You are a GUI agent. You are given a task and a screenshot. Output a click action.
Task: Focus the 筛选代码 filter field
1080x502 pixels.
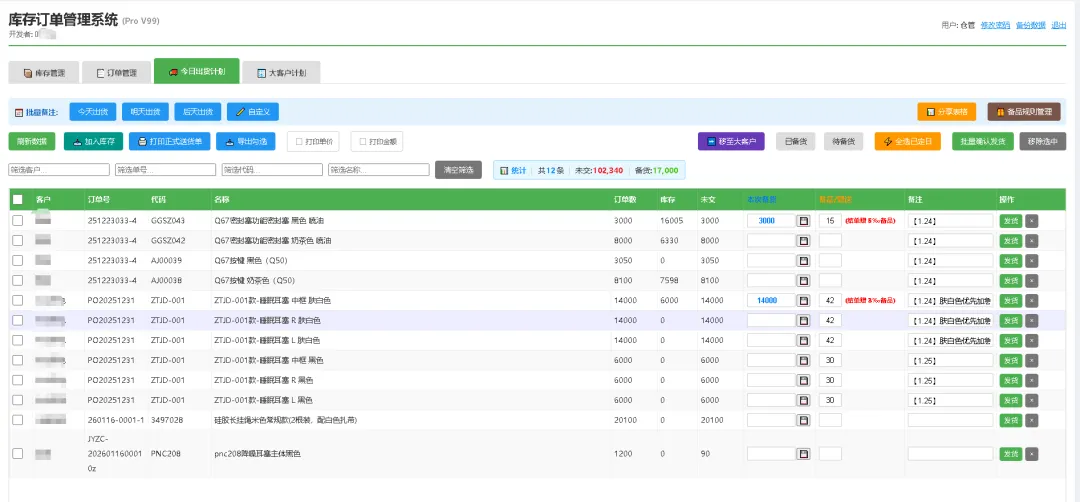pyautogui.click(x=272, y=169)
